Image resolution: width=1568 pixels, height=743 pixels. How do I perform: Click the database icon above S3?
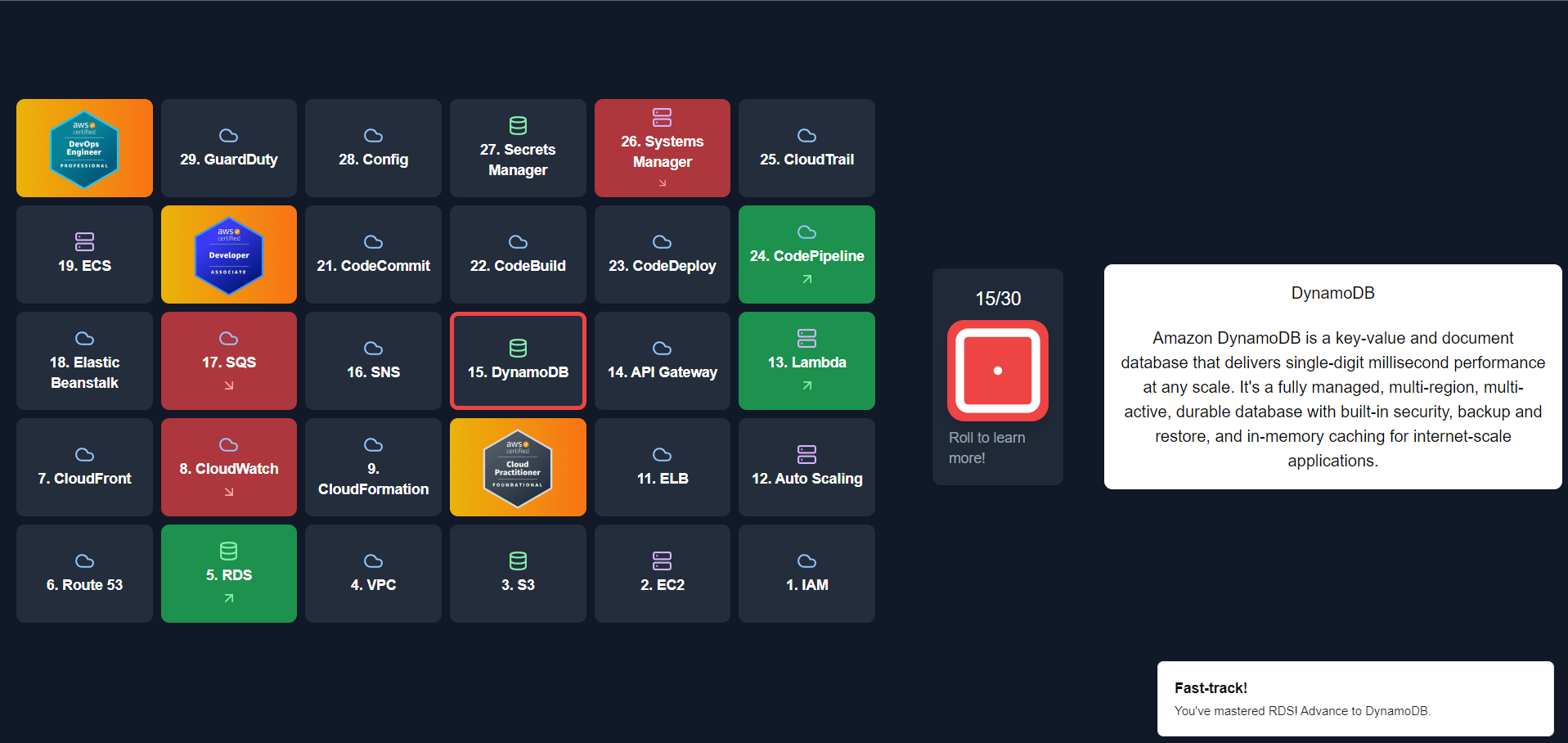[x=518, y=561]
